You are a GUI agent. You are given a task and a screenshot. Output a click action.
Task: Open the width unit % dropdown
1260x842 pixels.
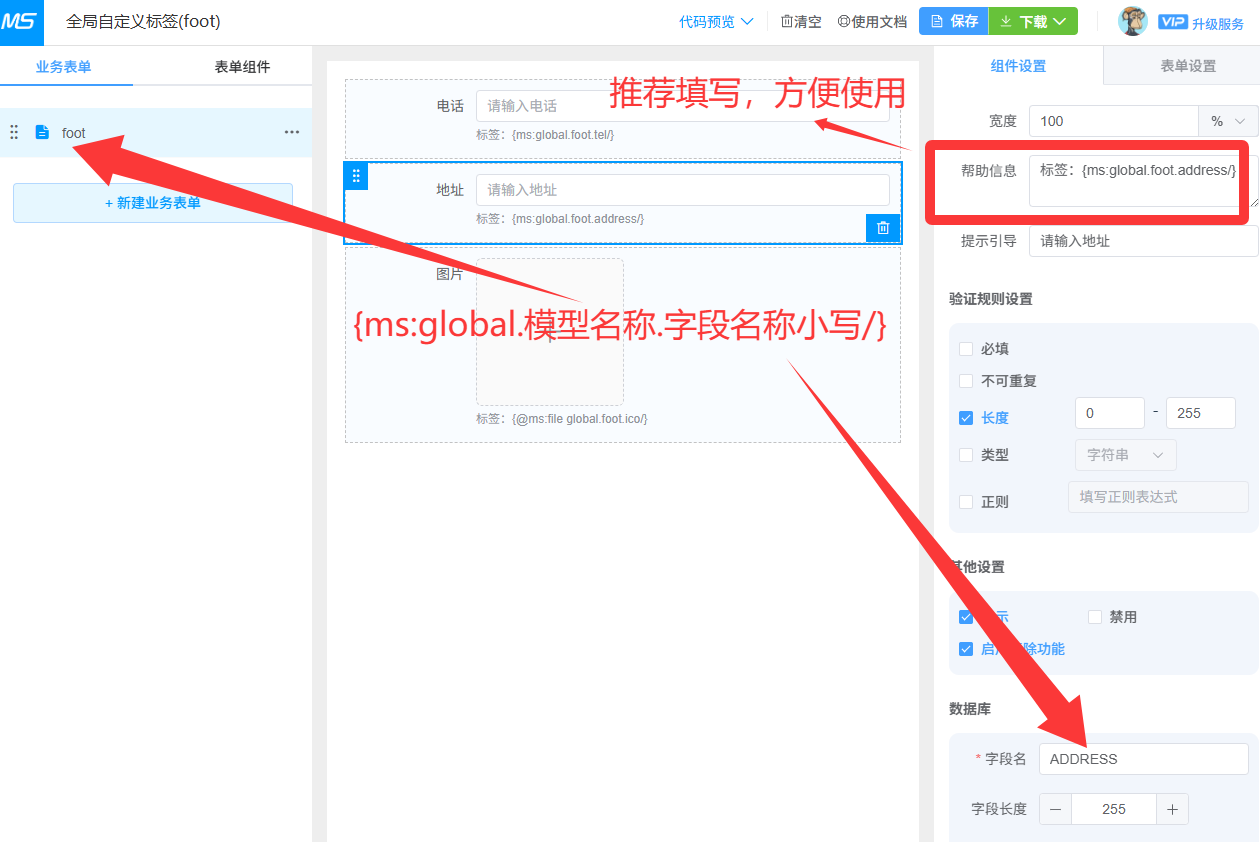[x=1228, y=121]
